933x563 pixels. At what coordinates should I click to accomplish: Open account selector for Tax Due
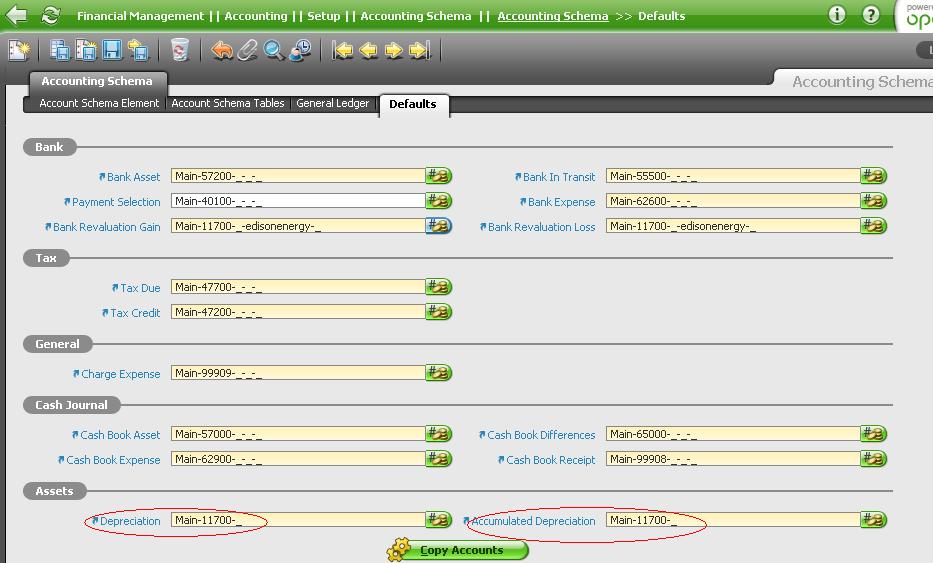pyautogui.click(x=439, y=287)
